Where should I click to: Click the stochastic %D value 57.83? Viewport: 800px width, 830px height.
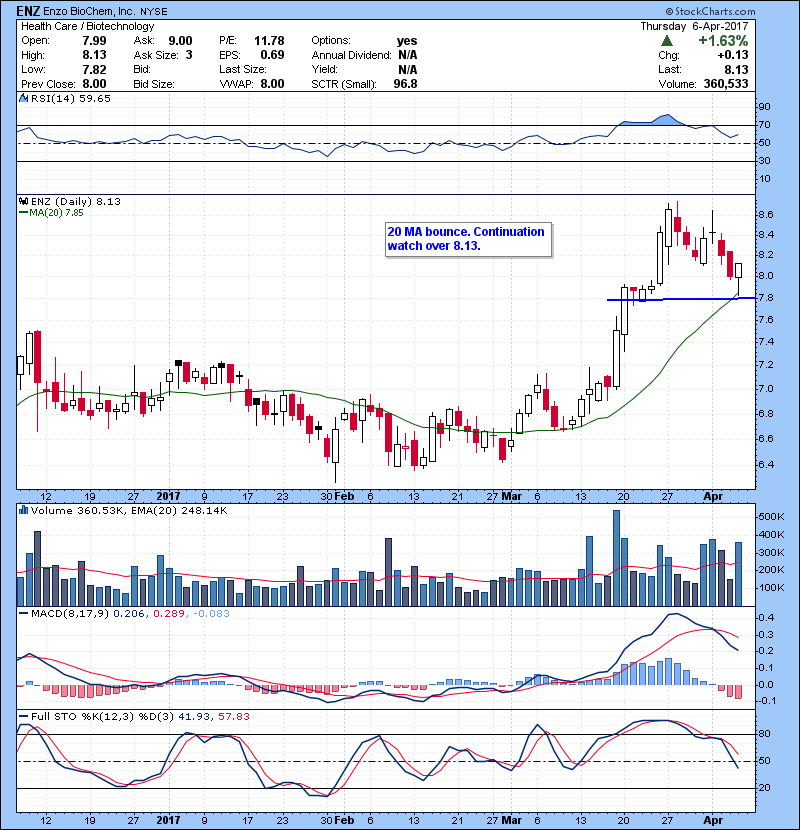coord(233,716)
